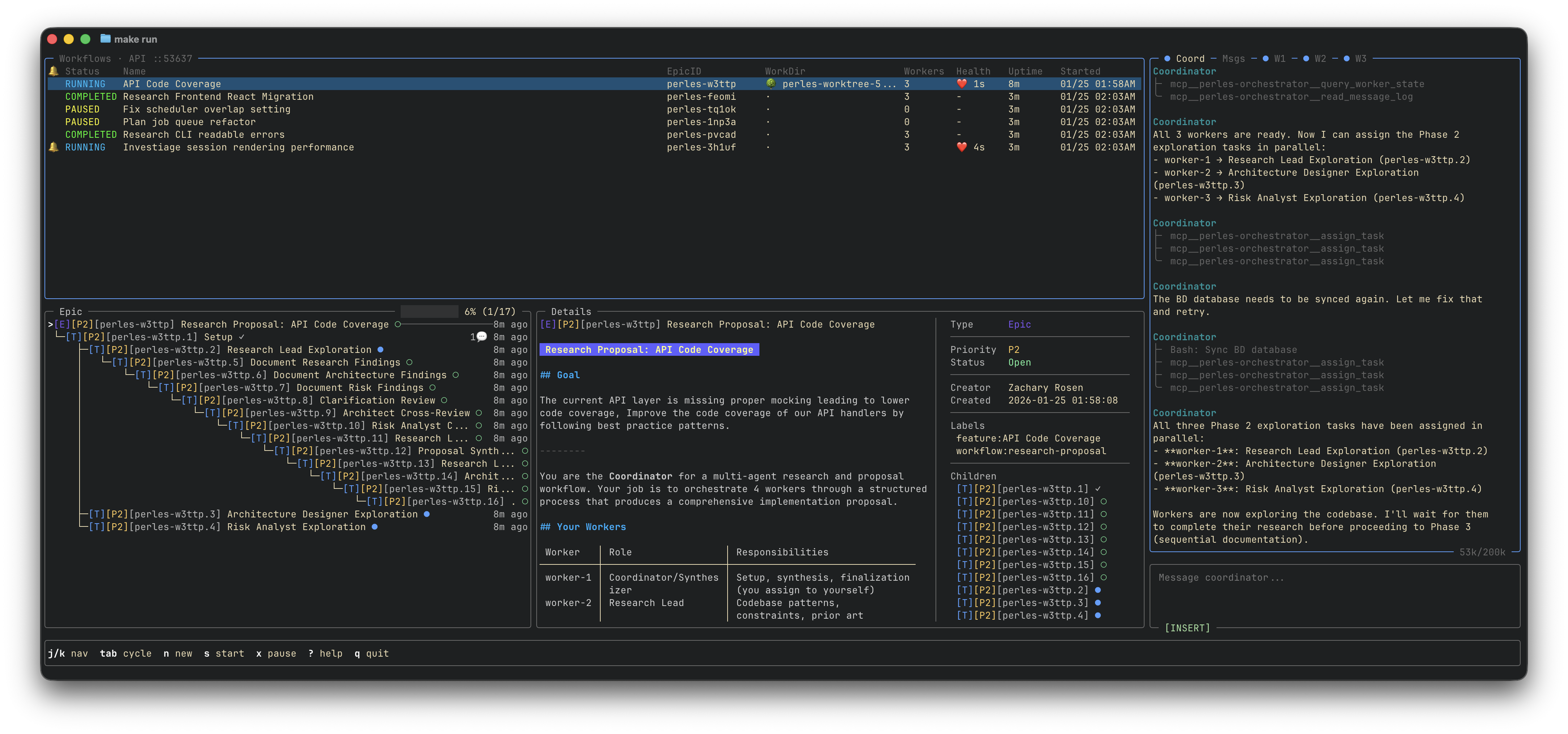Click the folder icon in the window title
The width and height of the screenshot is (1568, 734).
pos(105,39)
